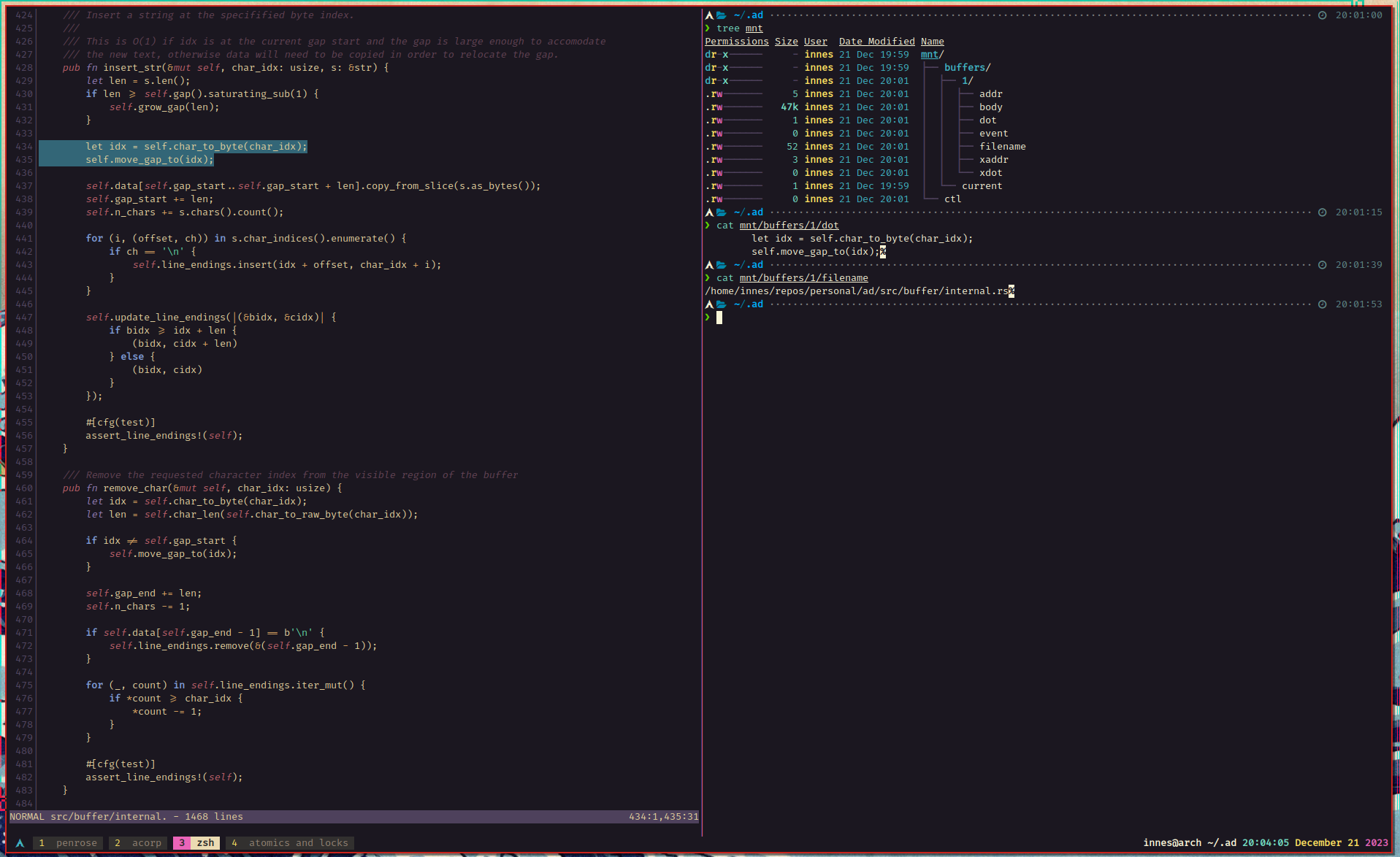1400x857 pixels.
Task: Click the Permissions column header
Action: click(736, 42)
